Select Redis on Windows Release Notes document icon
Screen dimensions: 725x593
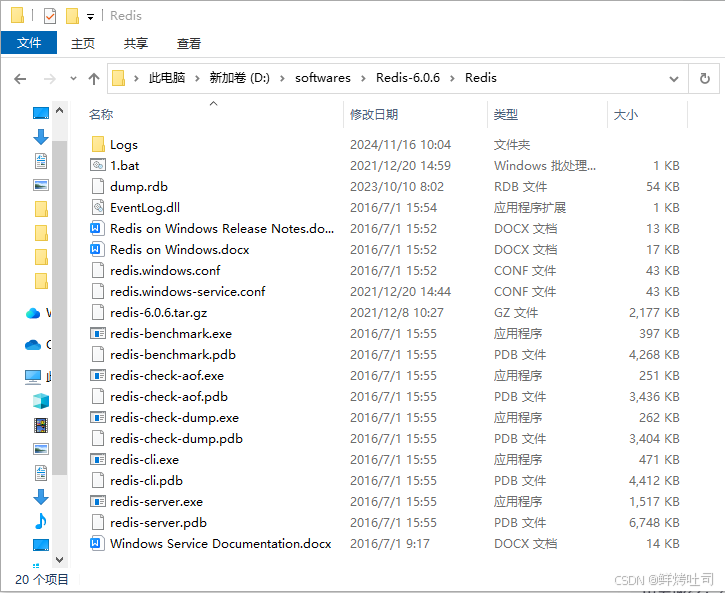tap(96, 228)
